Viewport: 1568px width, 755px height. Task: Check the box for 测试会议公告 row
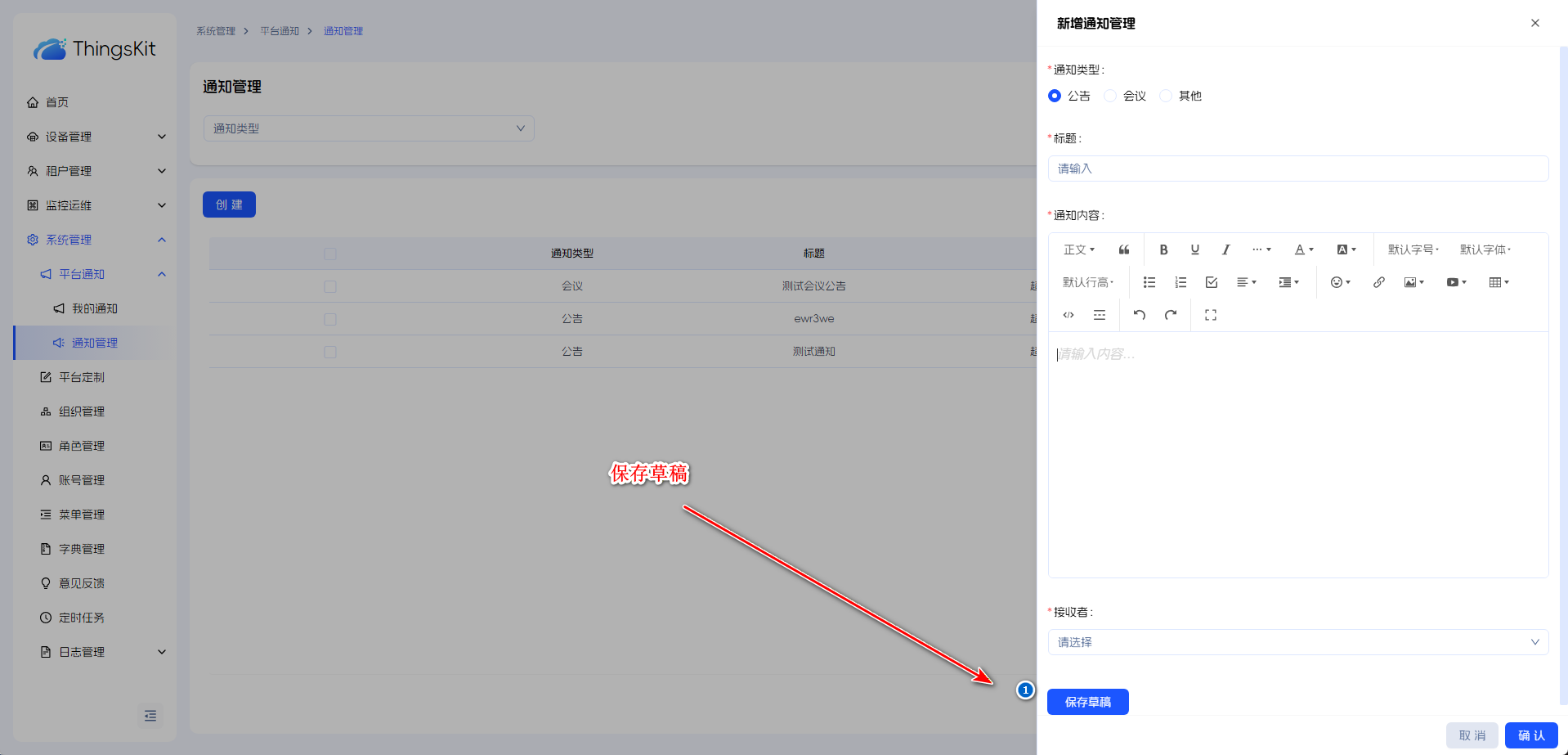coord(330,286)
